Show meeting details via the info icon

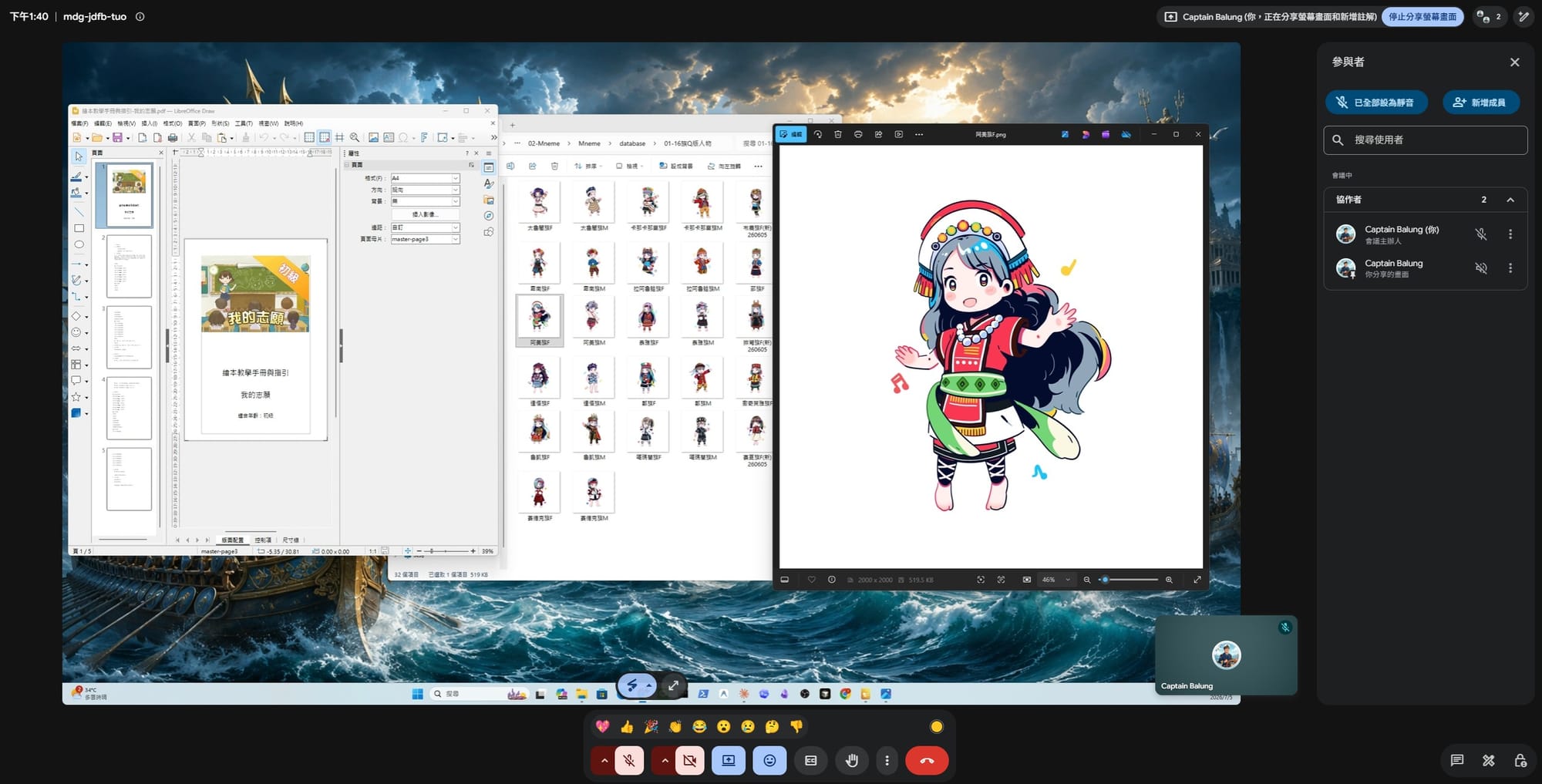click(x=140, y=16)
